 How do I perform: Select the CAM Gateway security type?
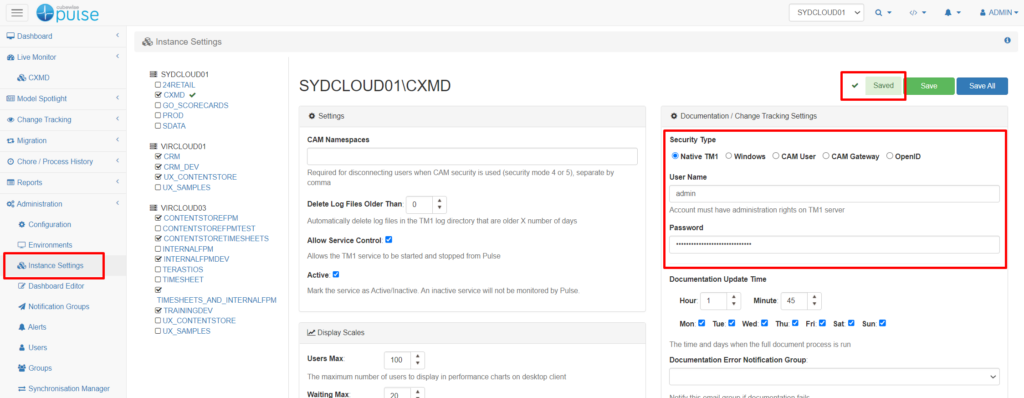pos(826,156)
